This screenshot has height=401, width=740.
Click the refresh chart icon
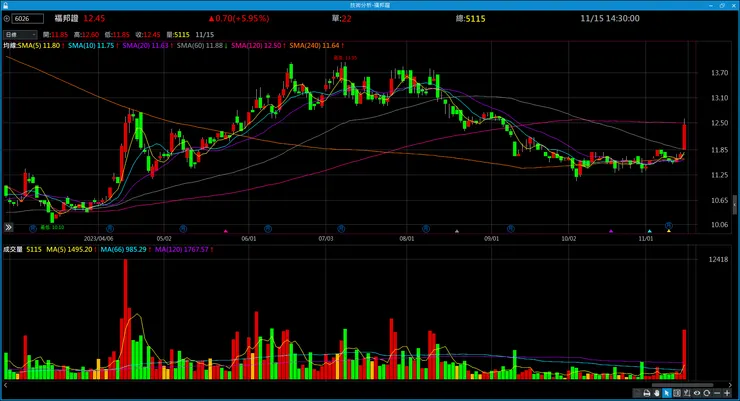(706, 393)
